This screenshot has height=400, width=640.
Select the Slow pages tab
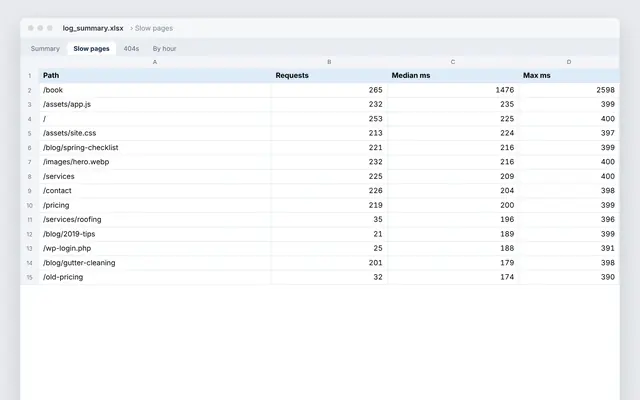point(91,49)
